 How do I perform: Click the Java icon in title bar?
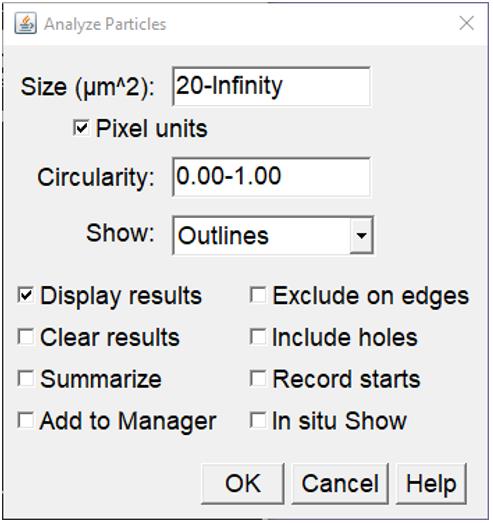(x=25, y=23)
